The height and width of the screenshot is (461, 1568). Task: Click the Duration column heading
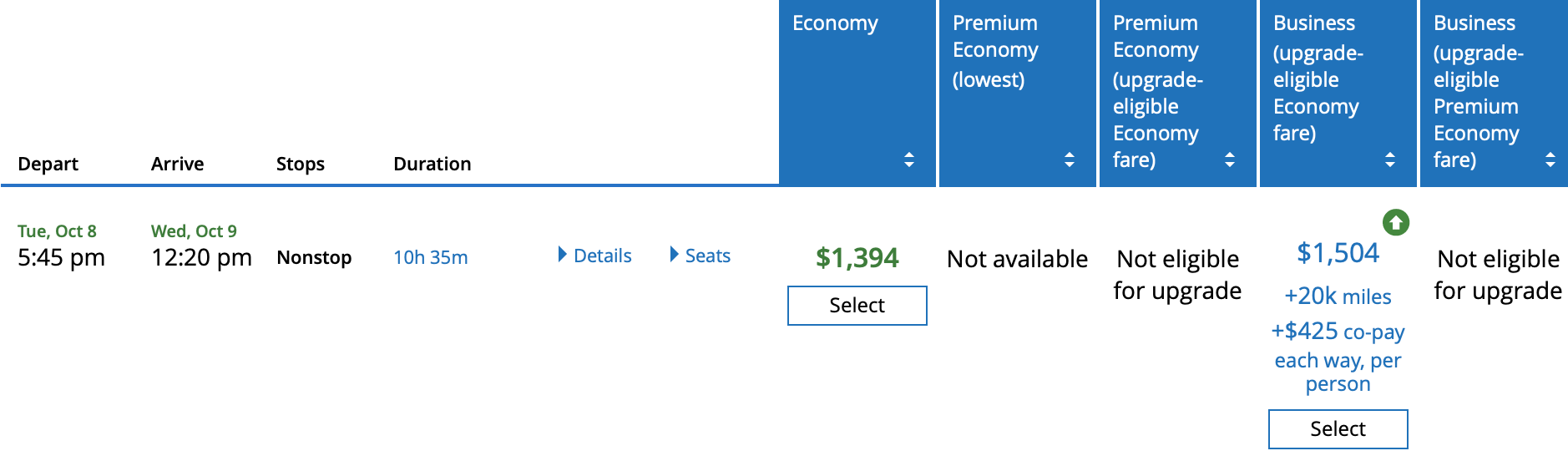point(432,164)
